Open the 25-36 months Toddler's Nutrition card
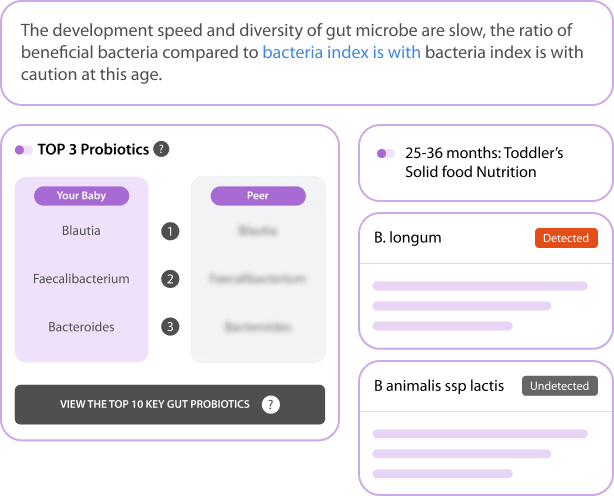Viewport: 614px width, 496px height. 484,163
